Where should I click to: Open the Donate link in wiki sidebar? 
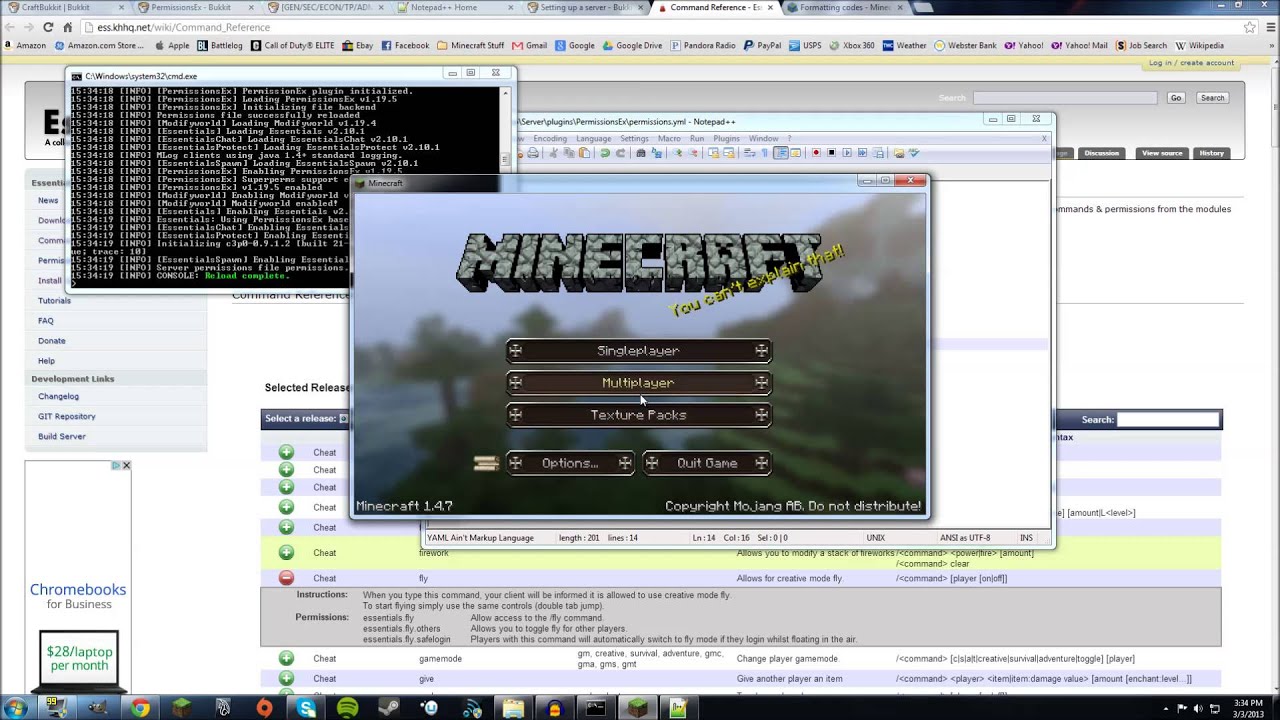52,341
